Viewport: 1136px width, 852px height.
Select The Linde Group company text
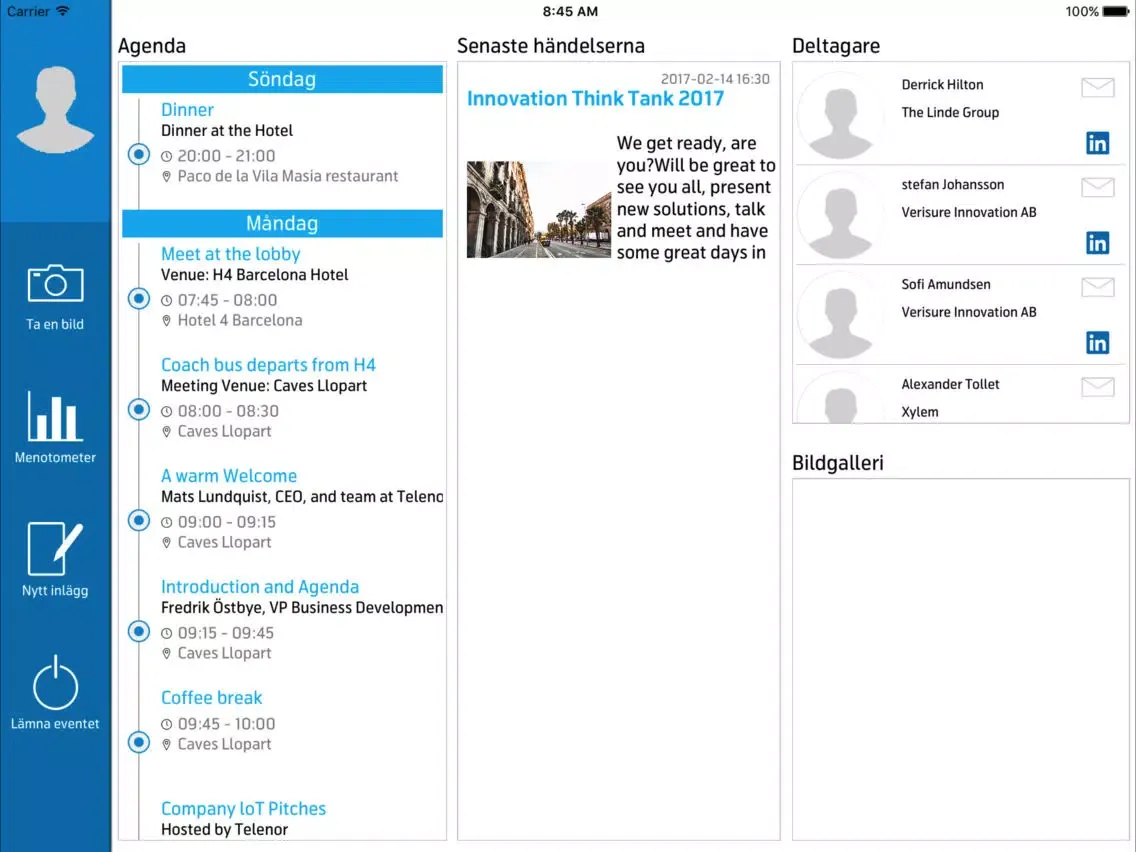point(950,112)
